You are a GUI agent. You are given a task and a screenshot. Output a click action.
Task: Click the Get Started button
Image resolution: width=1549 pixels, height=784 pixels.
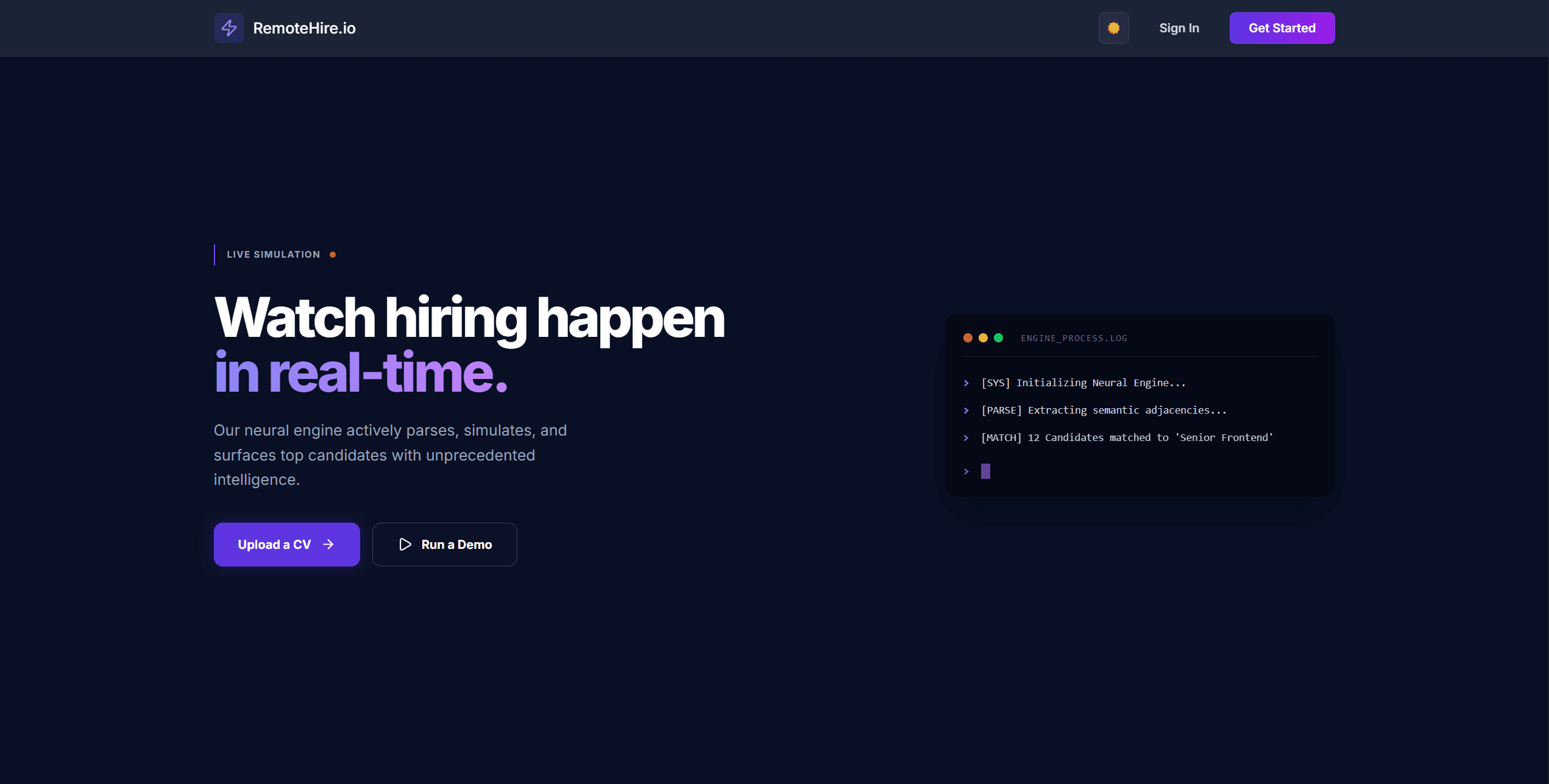coord(1281,28)
